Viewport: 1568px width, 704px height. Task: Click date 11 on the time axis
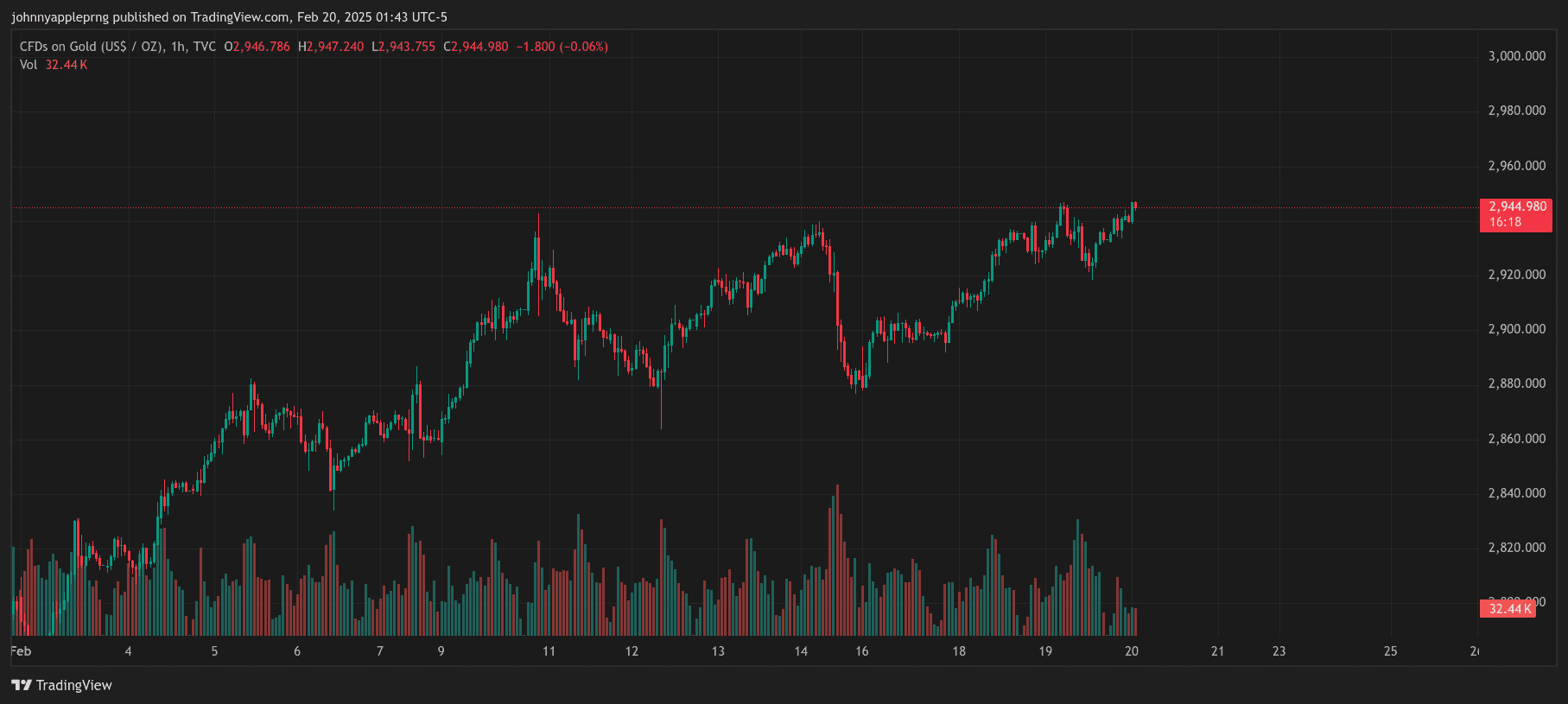tap(549, 651)
